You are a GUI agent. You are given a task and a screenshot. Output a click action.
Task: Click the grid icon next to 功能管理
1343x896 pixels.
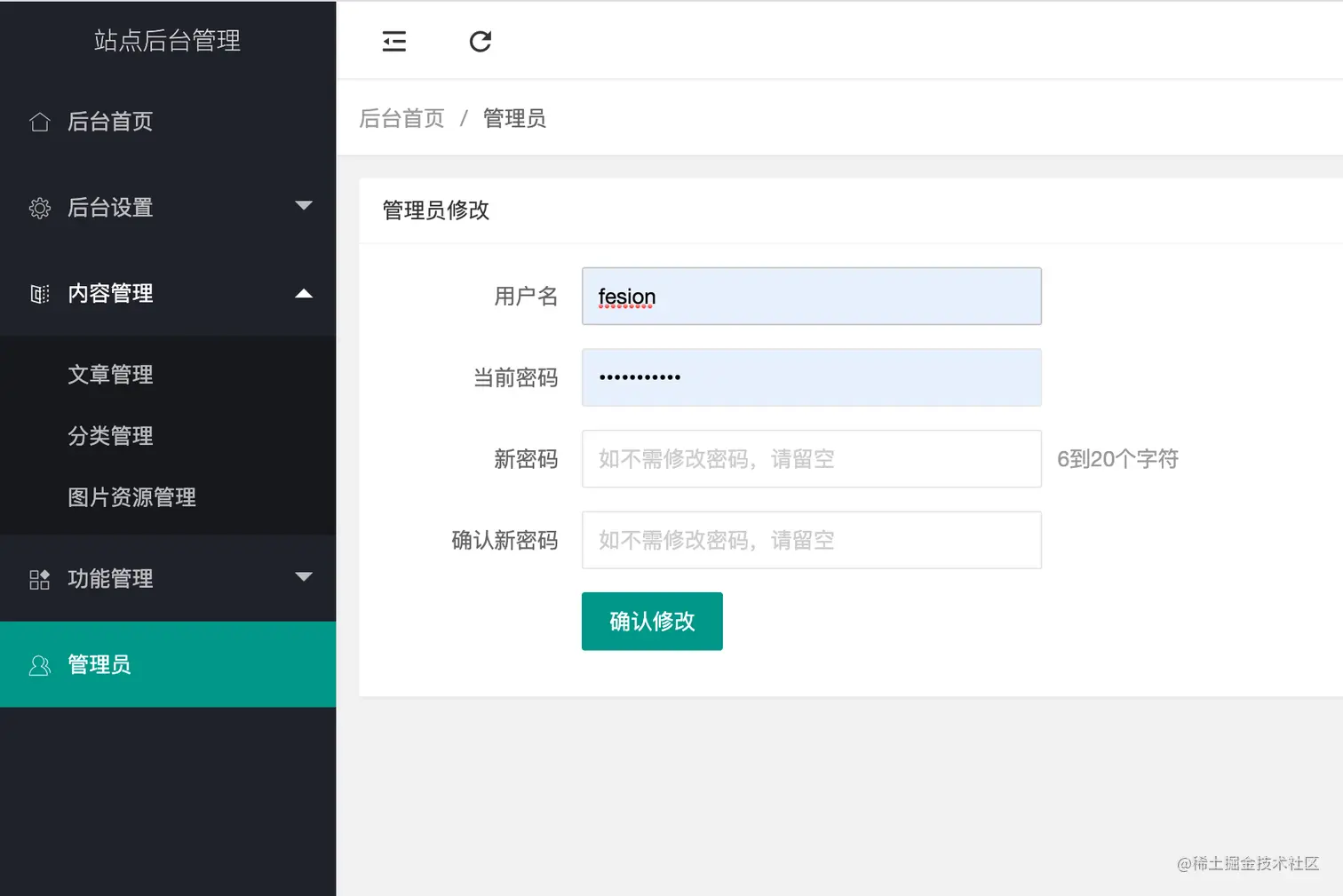[x=39, y=578]
